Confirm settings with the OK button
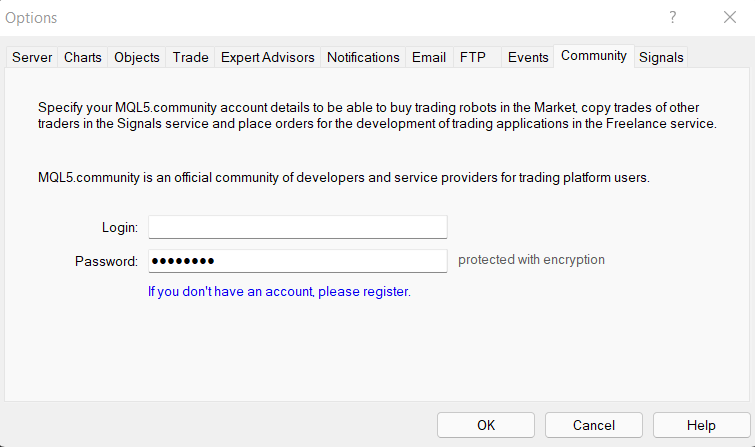Viewport: 755px width, 447px height. [x=485, y=425]
